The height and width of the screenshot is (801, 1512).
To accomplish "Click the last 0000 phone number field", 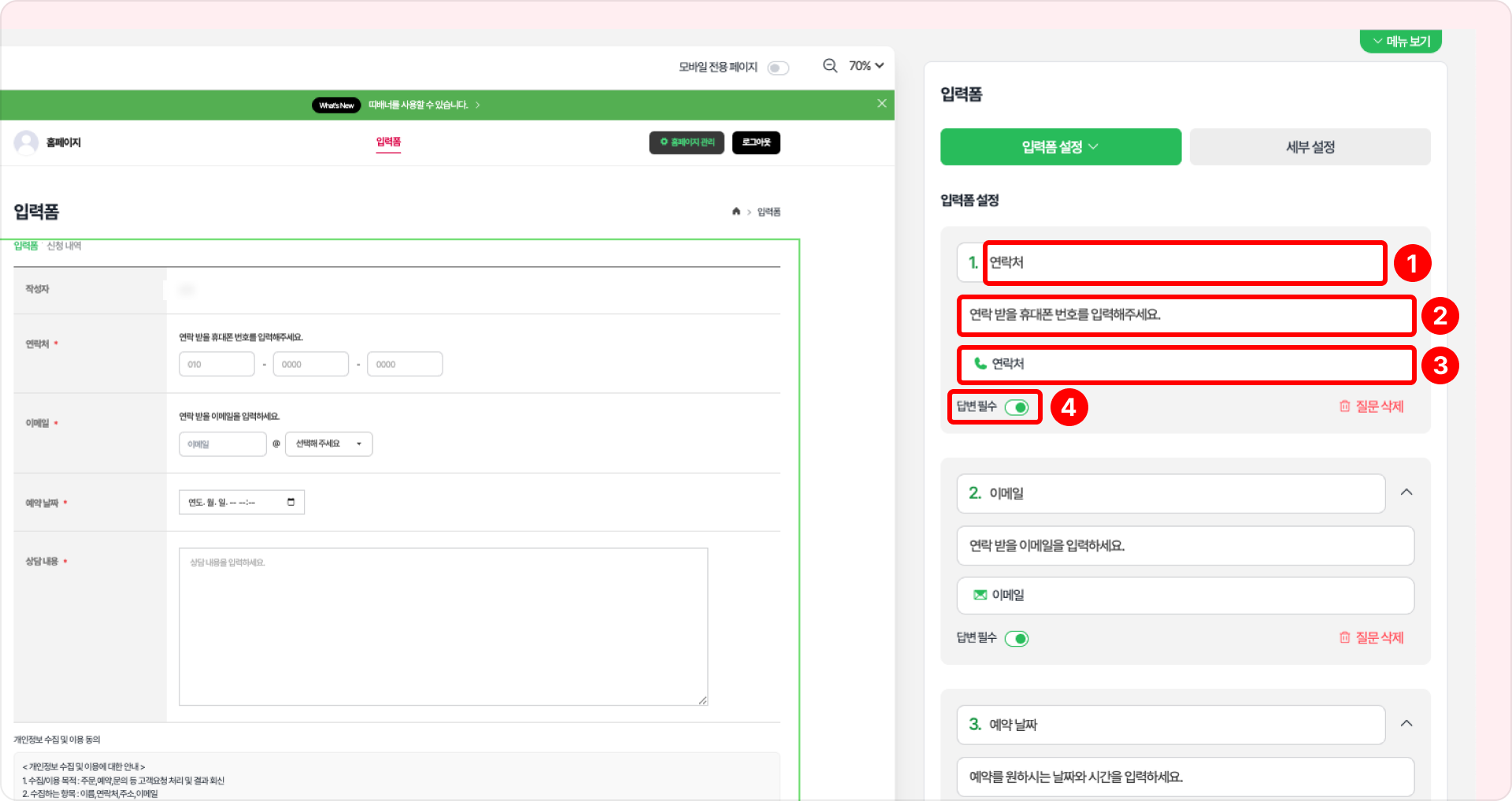I will pos(405,364).
